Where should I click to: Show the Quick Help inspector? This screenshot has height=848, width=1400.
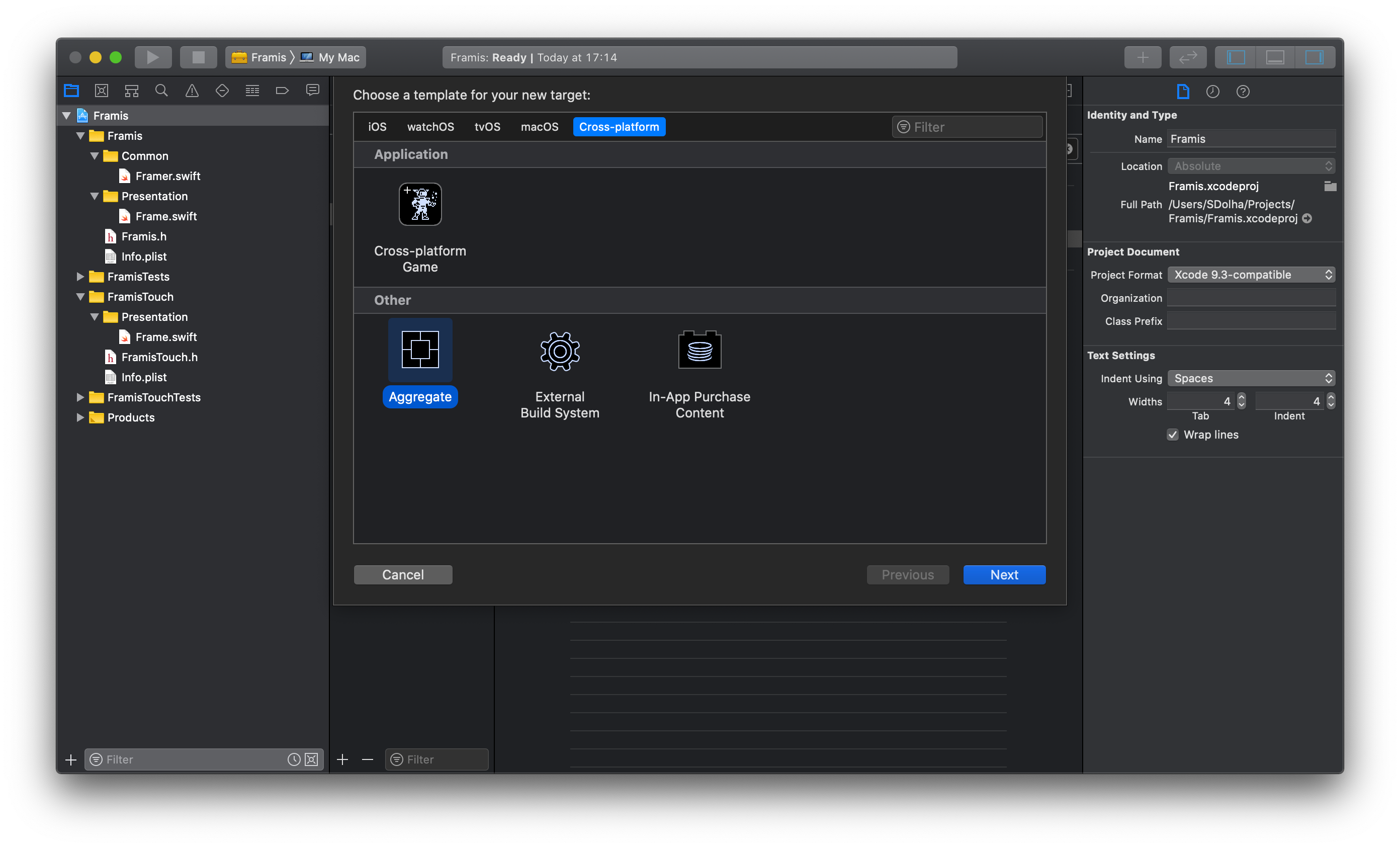[x=1243, y=92]
